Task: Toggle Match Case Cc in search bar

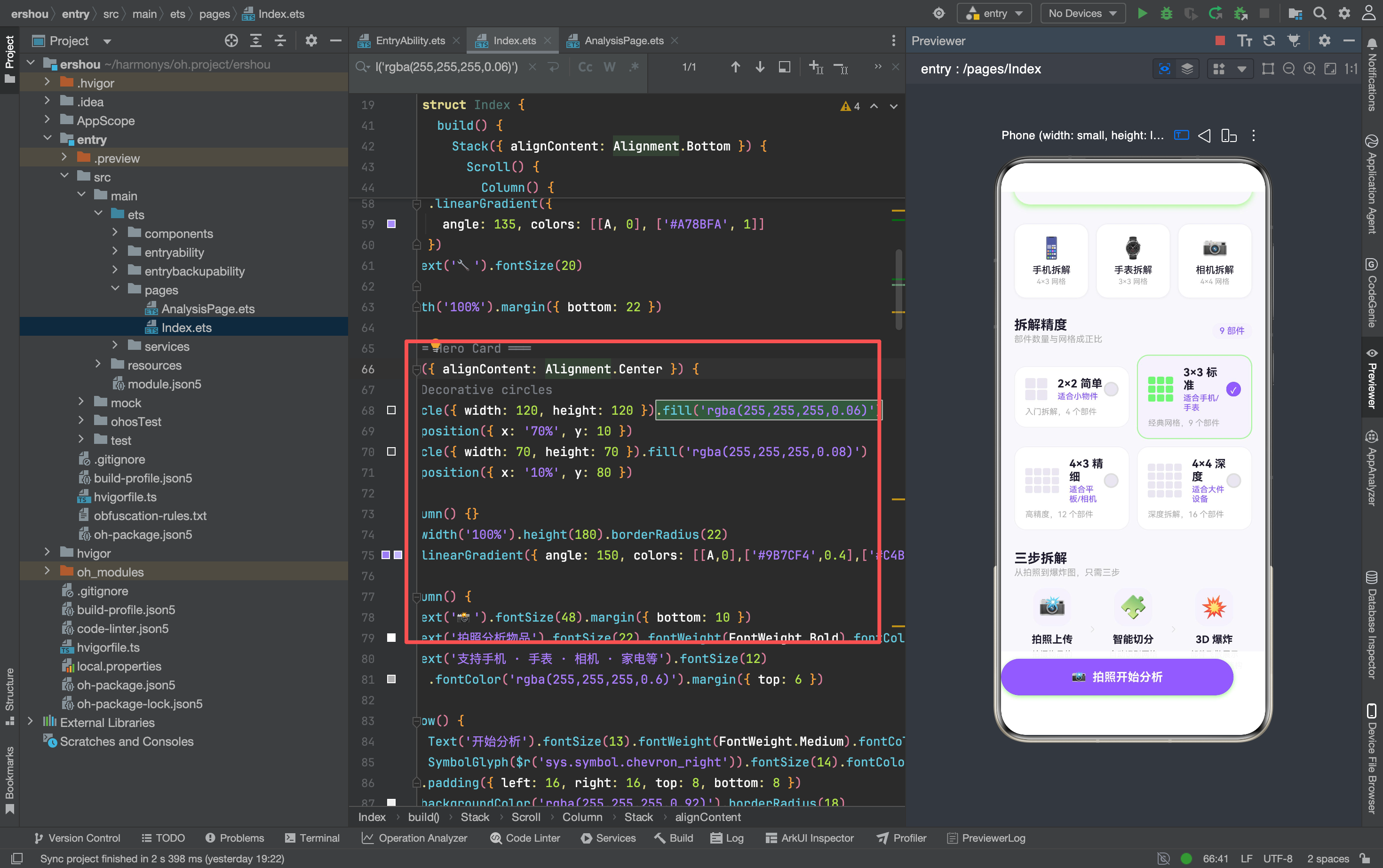Action: [585, 67]
